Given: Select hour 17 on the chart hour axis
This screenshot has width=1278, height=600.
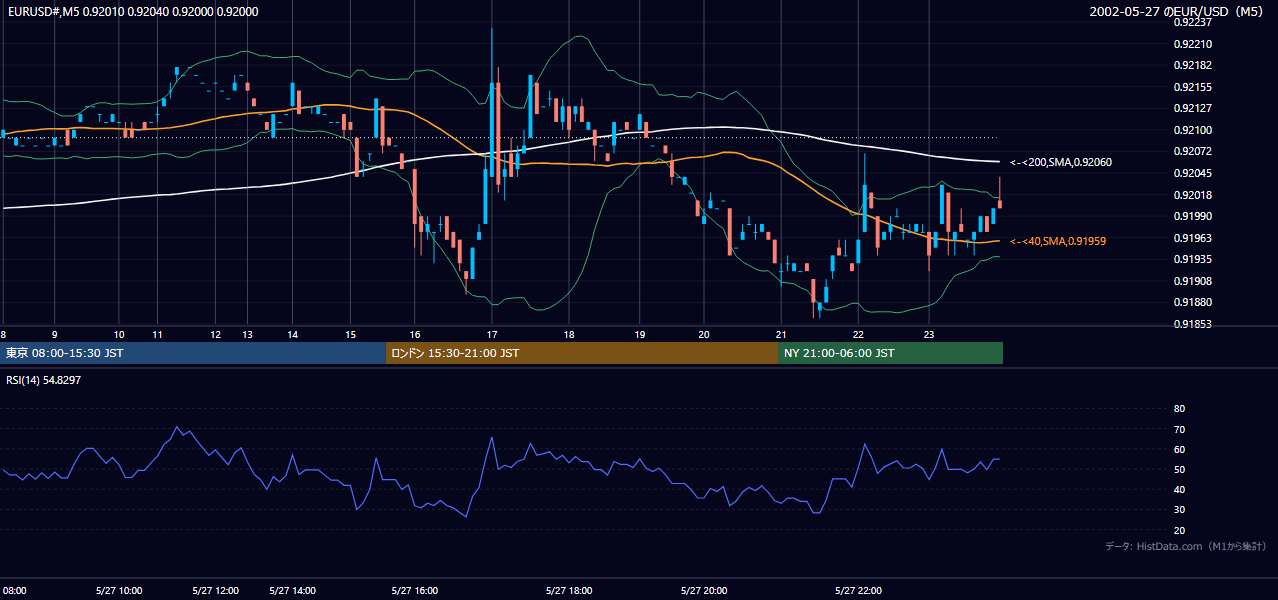Looking at the screenshot, I should (492, 334).
